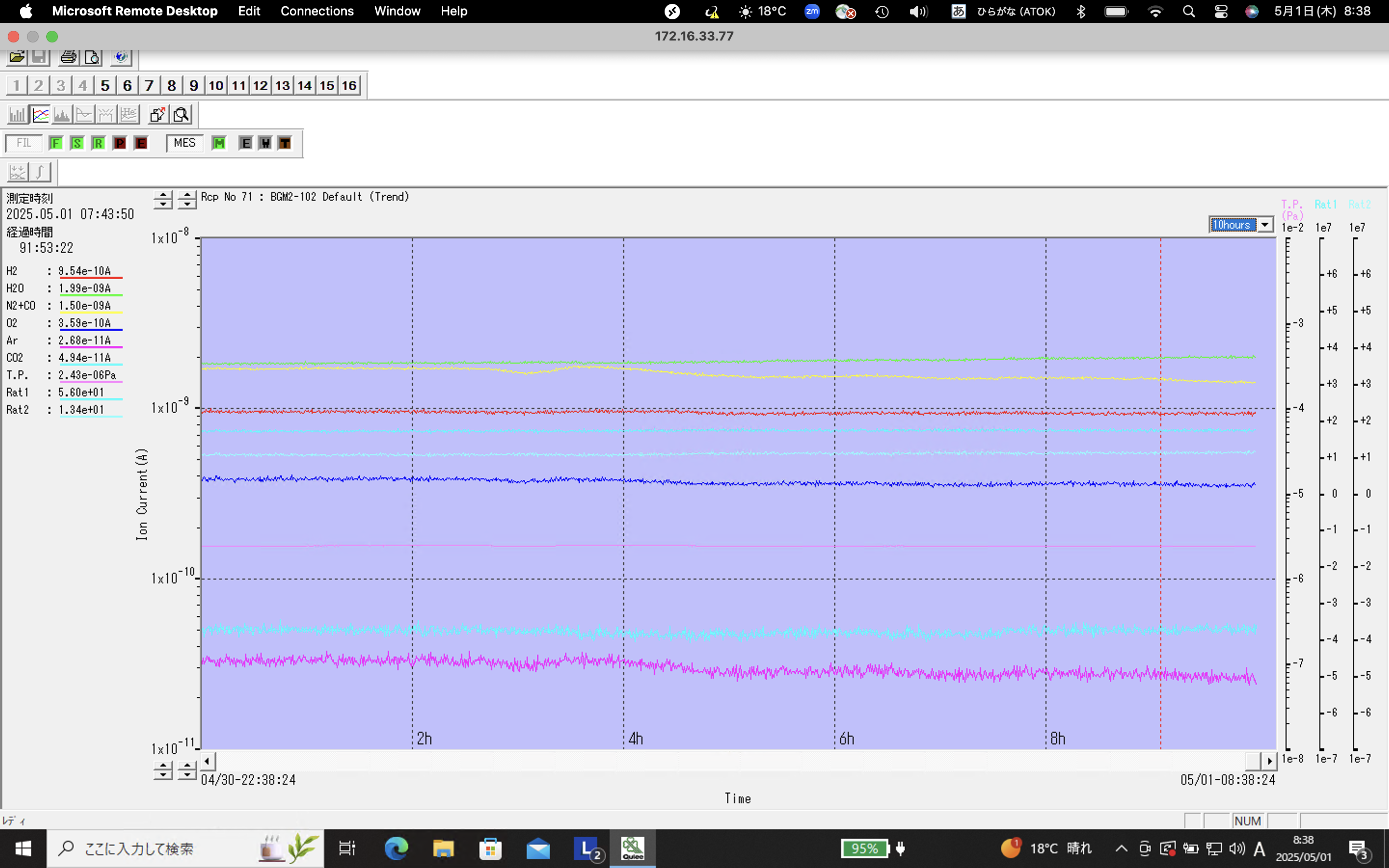Viewport: 1389px width, 868px height.
Task: Toggle the dark red P indicator
Action: click(x=120, y=143)
